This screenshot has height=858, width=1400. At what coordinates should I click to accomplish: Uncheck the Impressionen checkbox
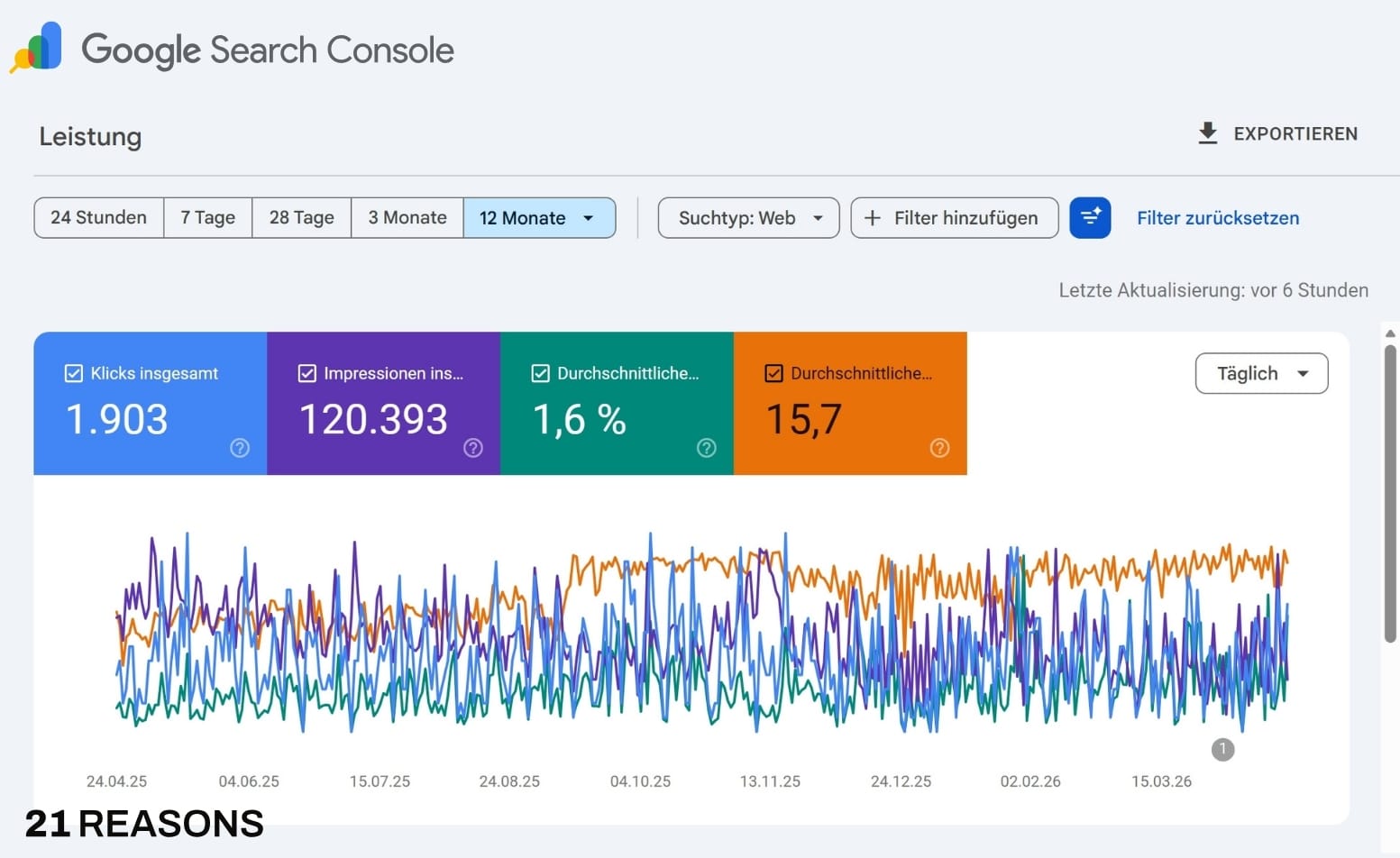point(307,373)
